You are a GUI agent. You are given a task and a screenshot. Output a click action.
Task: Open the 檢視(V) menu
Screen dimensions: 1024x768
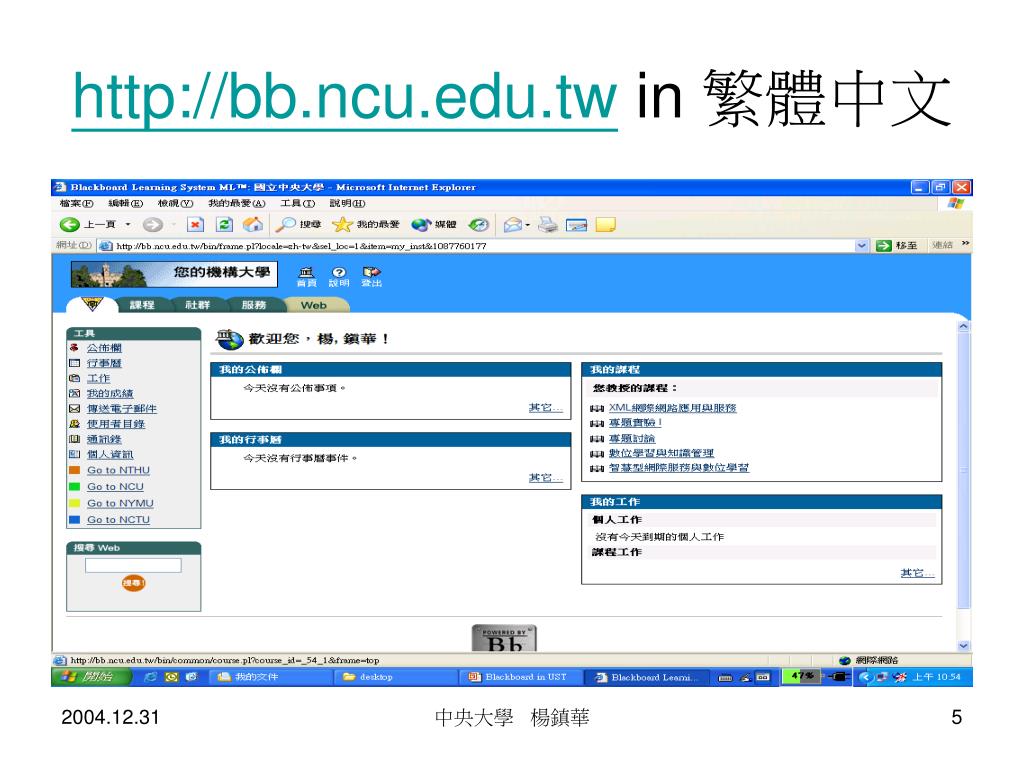click(176, 203)
